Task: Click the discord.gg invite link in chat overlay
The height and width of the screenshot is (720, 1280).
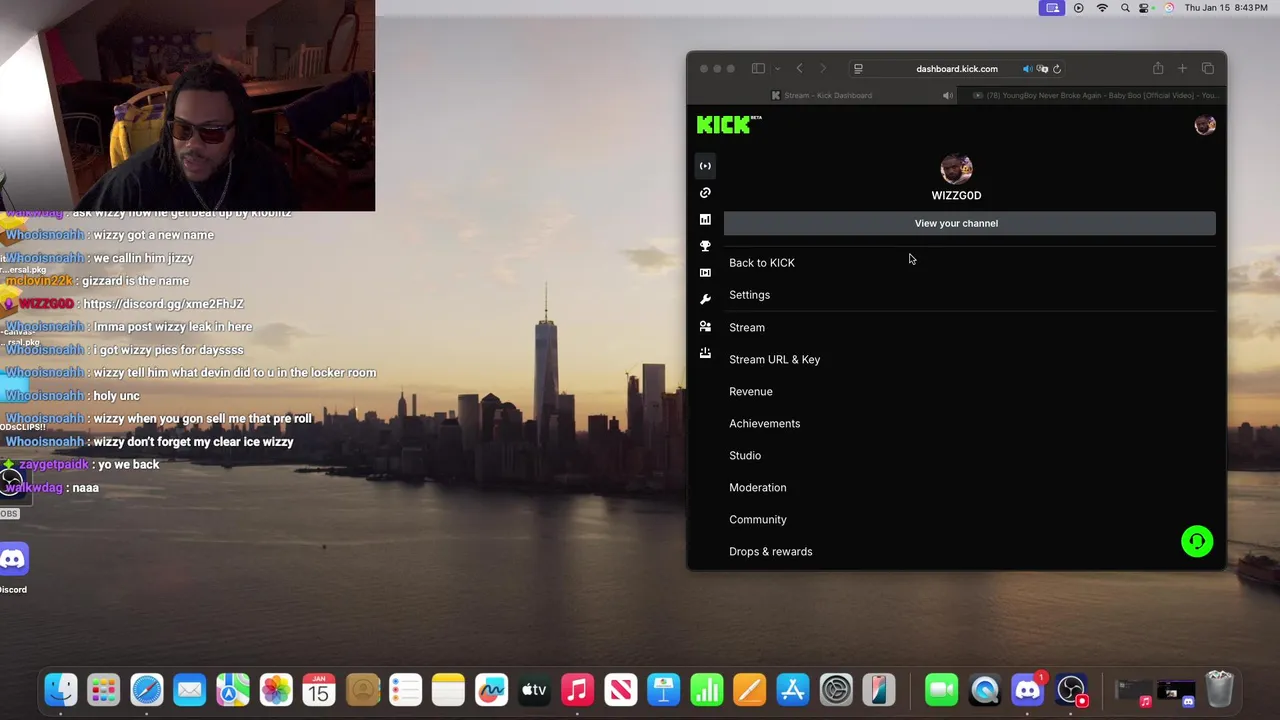Action: 163,304
